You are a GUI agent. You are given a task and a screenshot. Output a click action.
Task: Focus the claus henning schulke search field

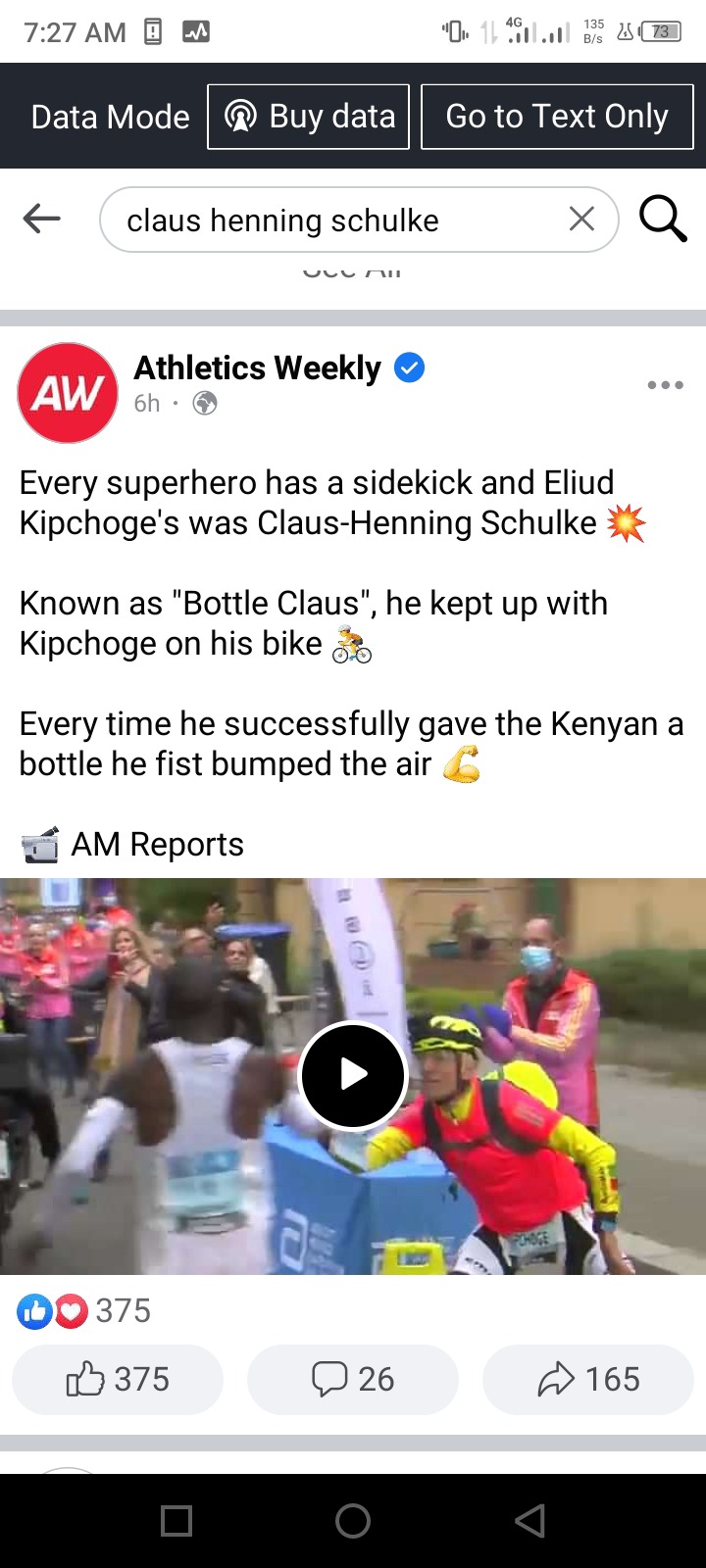click(x=359, y=220)
